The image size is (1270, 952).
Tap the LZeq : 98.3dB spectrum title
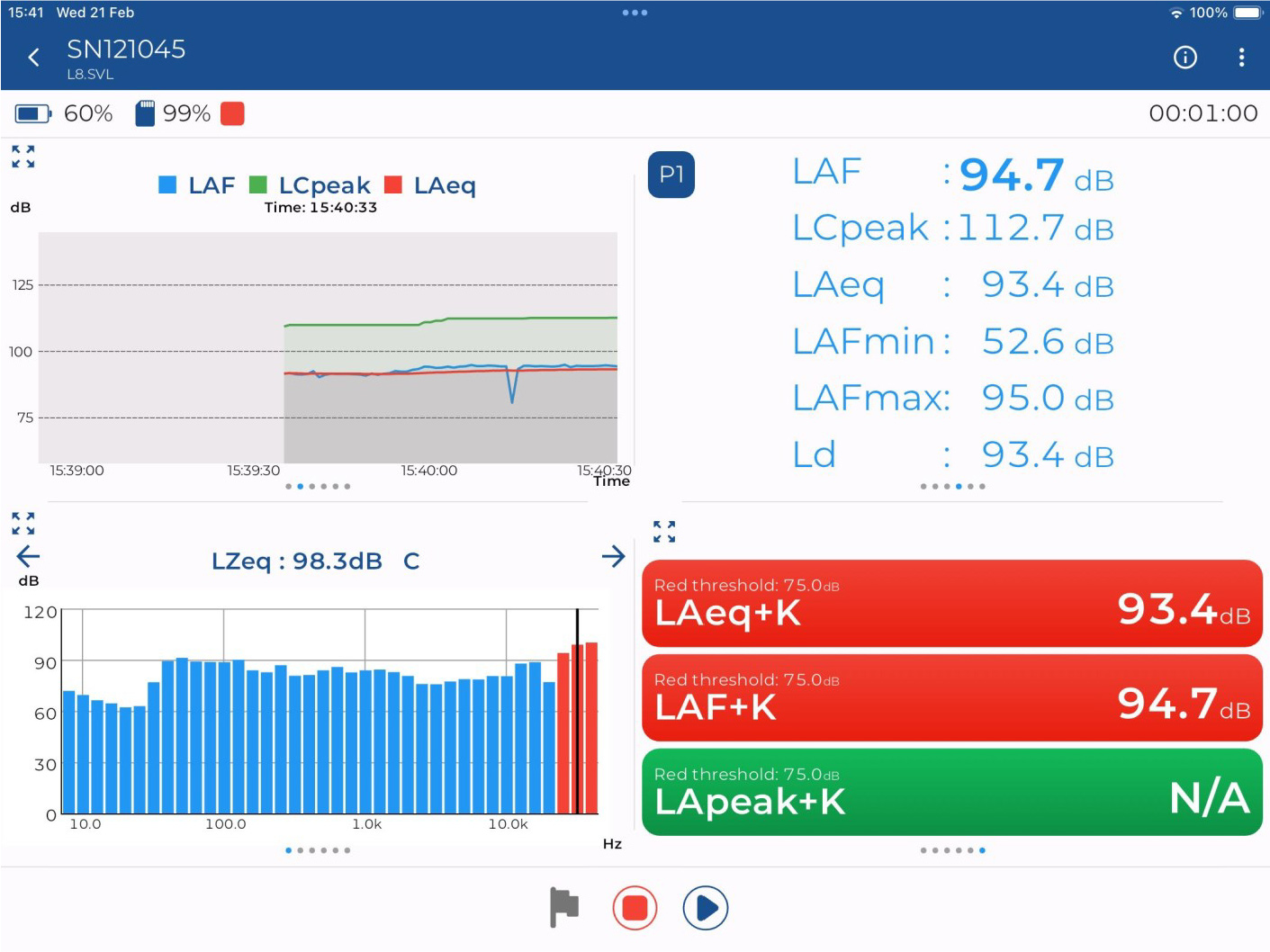(x=297, y=561)
